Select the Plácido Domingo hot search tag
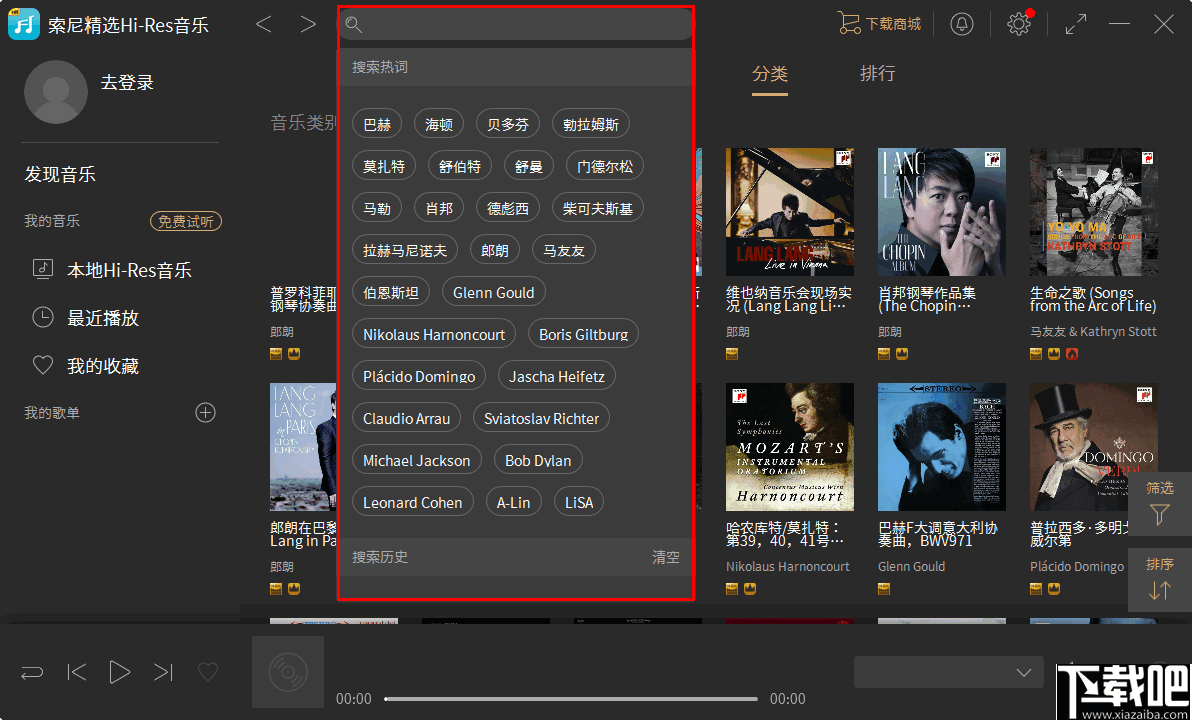 coord(419,376)
